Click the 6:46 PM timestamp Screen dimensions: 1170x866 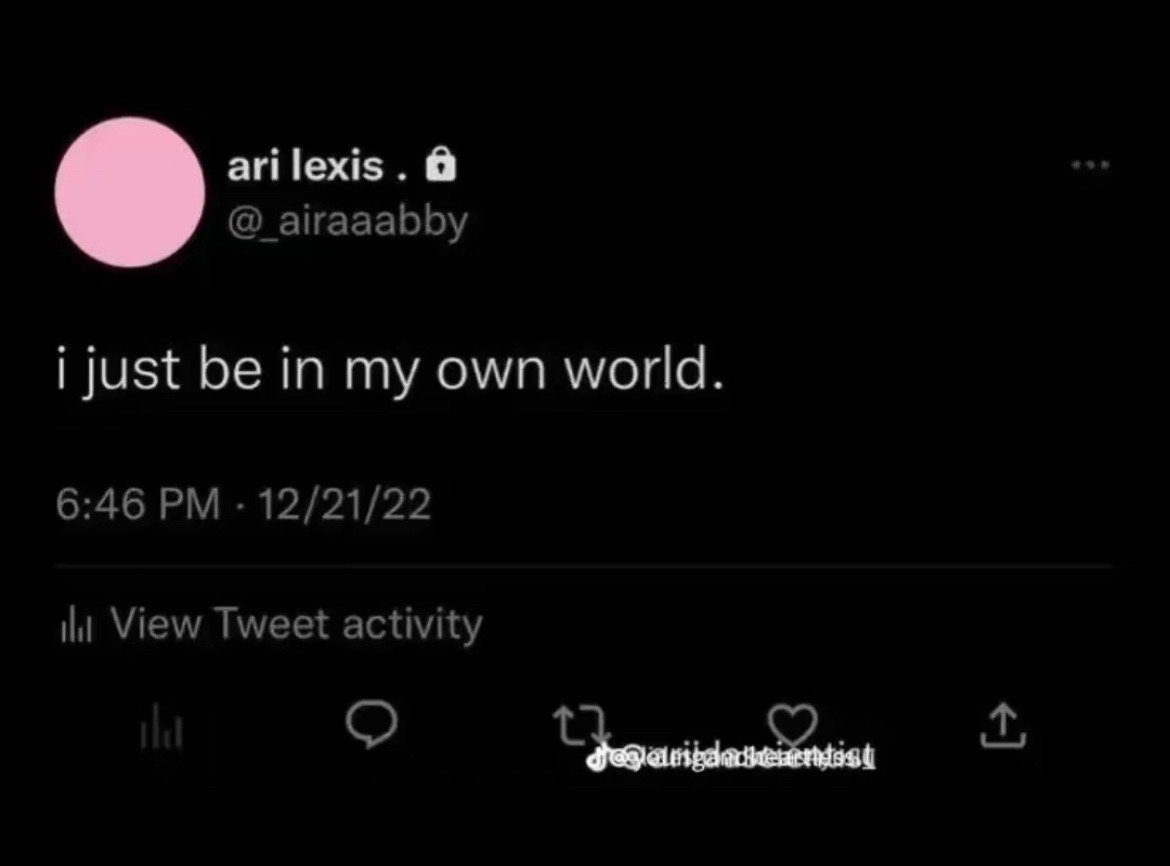(x=138, y=506)
